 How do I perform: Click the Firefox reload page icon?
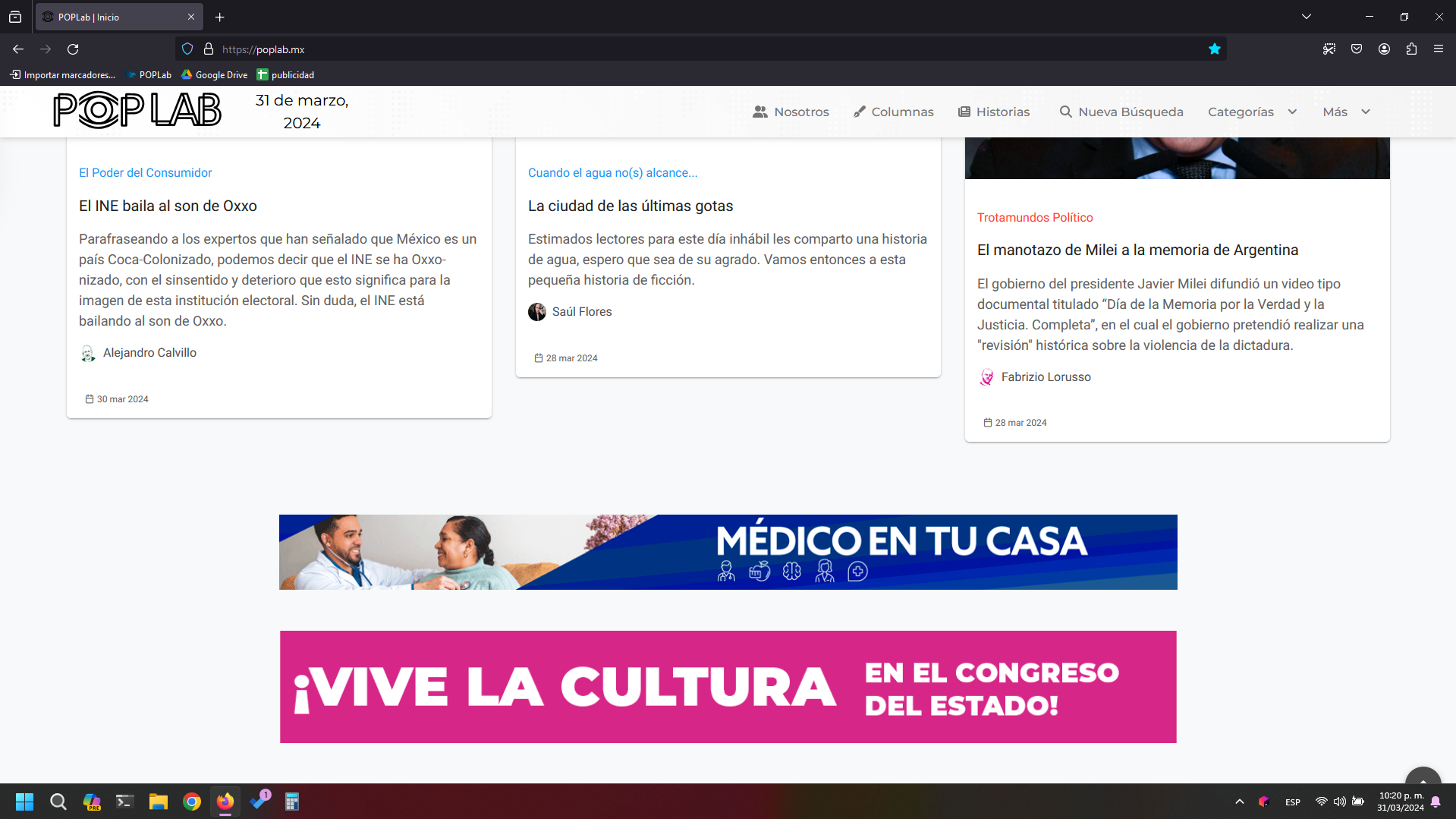click(73, 49)
